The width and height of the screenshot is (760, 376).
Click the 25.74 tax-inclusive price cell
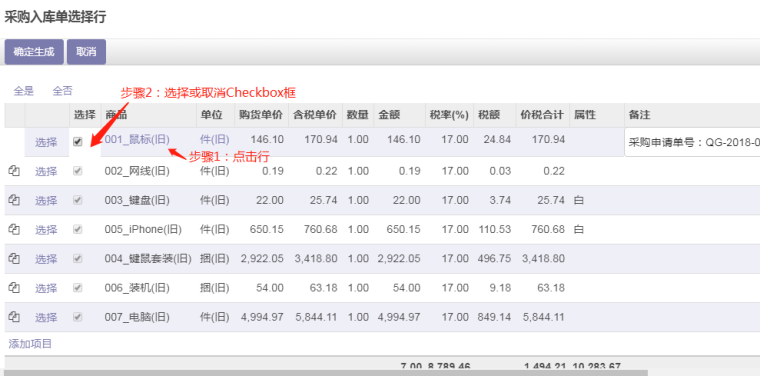point(324,200)
